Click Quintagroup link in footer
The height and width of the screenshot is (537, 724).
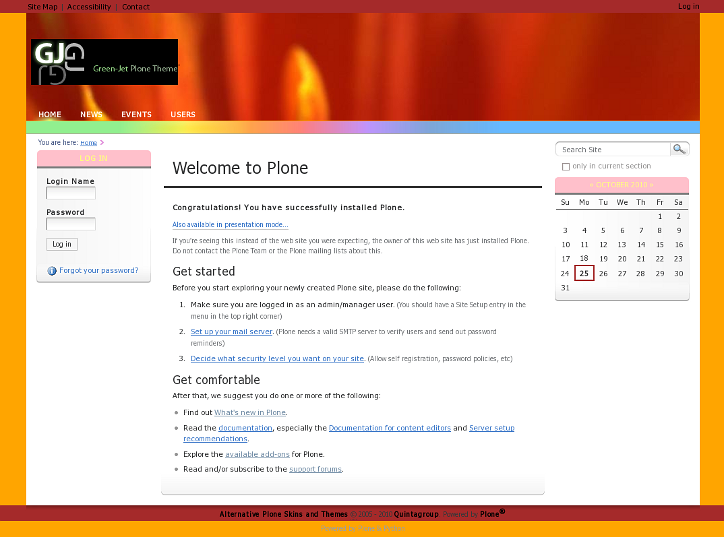(x=416, y=514)
